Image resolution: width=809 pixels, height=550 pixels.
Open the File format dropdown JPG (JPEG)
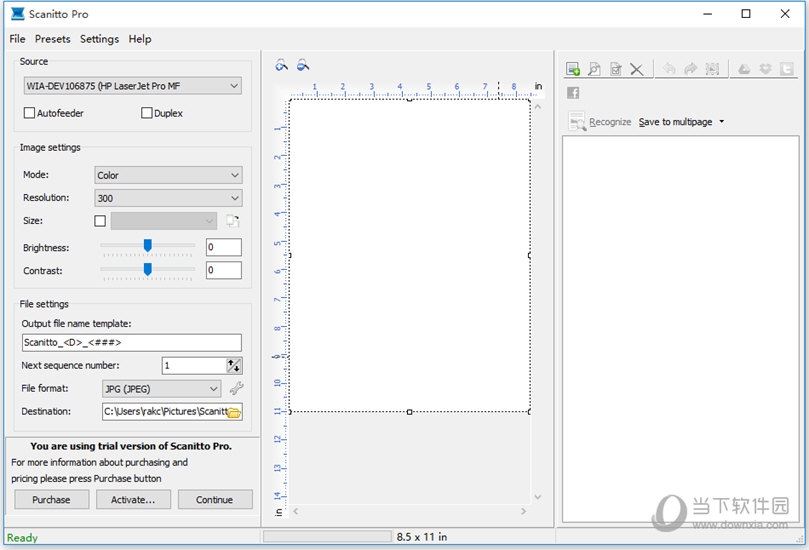161,389
